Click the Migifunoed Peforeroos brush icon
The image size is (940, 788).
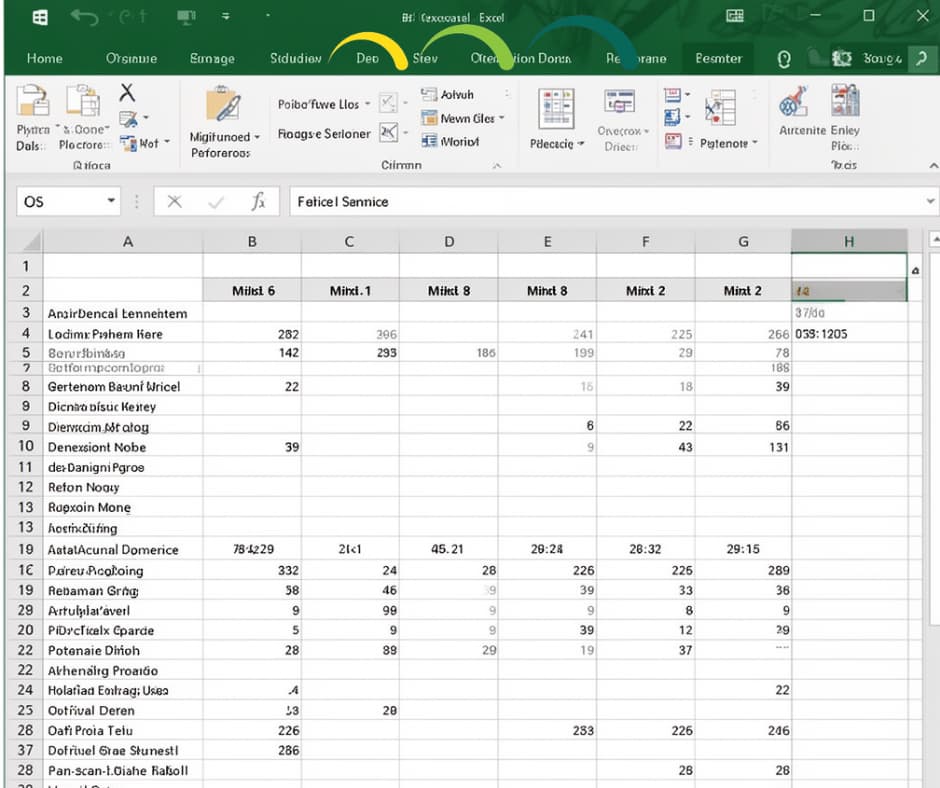(223, 104)
